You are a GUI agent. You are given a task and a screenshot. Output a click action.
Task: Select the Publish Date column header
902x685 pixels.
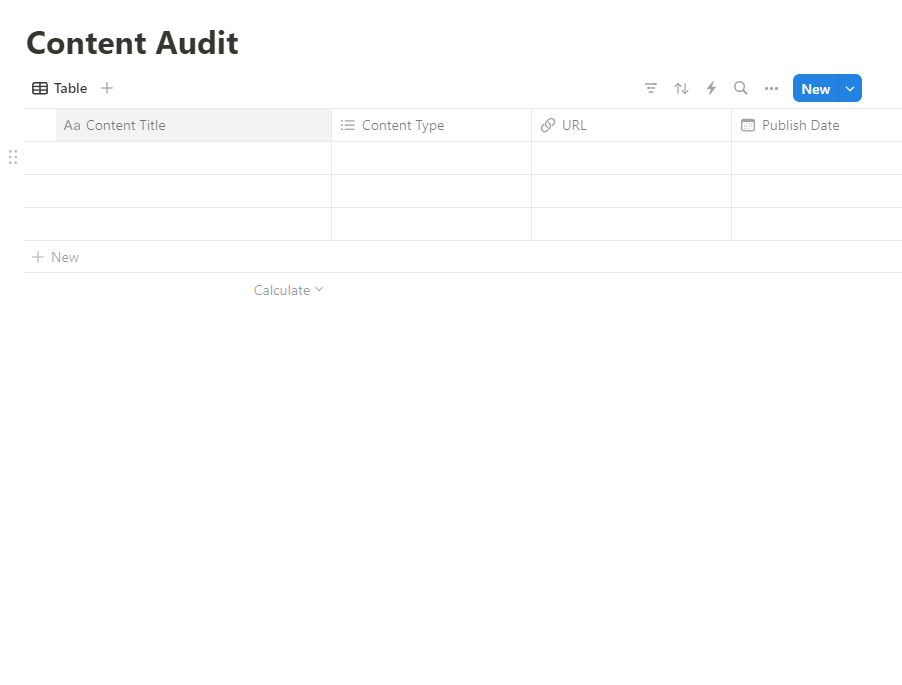pos(799,125)
